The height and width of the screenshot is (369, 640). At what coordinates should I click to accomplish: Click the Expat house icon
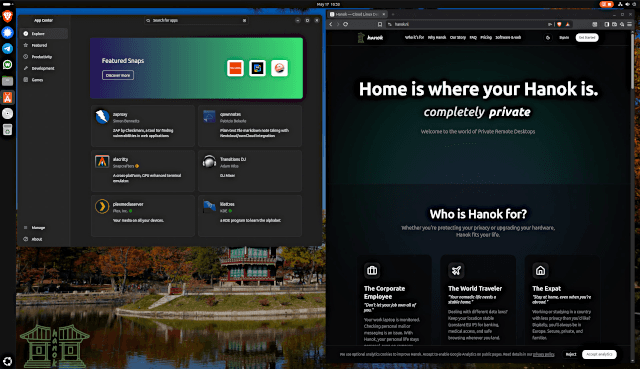tap(540, 270)
